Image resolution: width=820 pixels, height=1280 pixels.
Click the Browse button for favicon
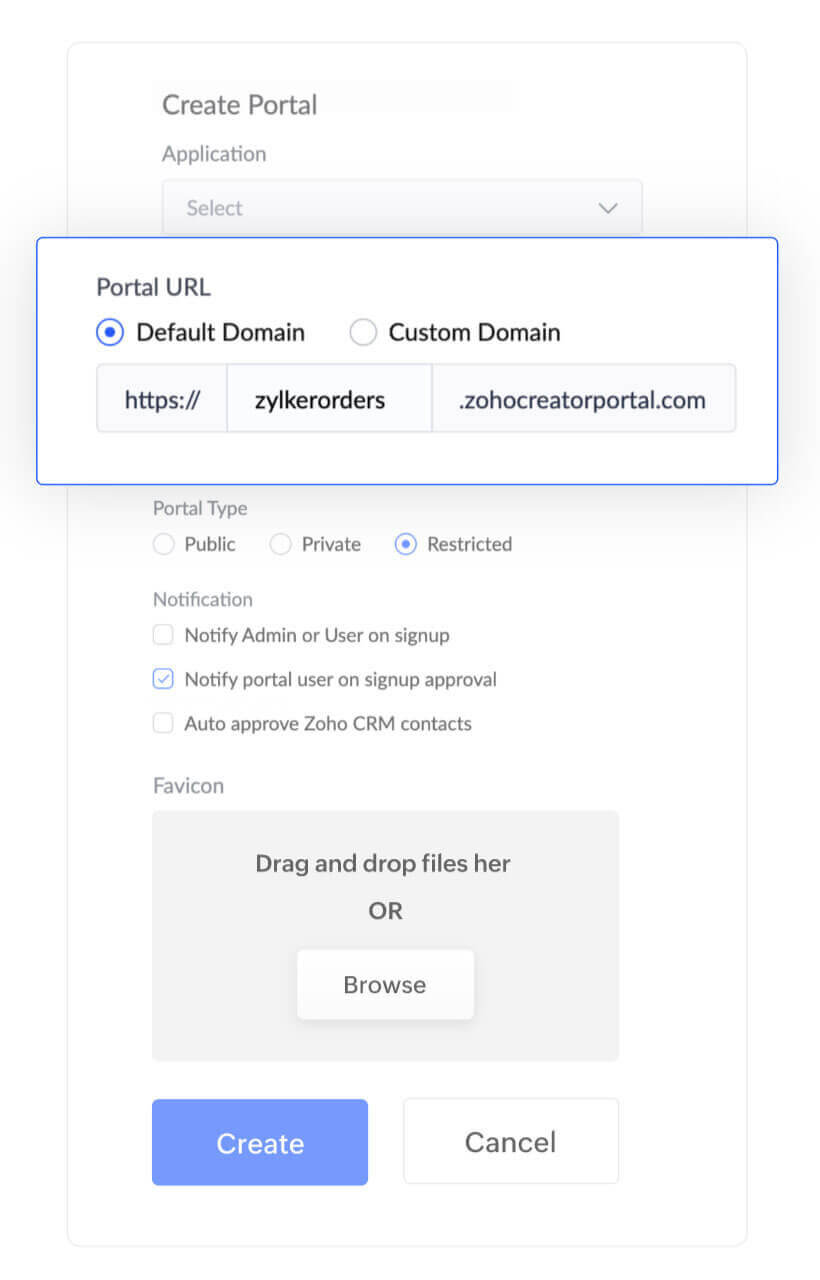click(385, 985)
